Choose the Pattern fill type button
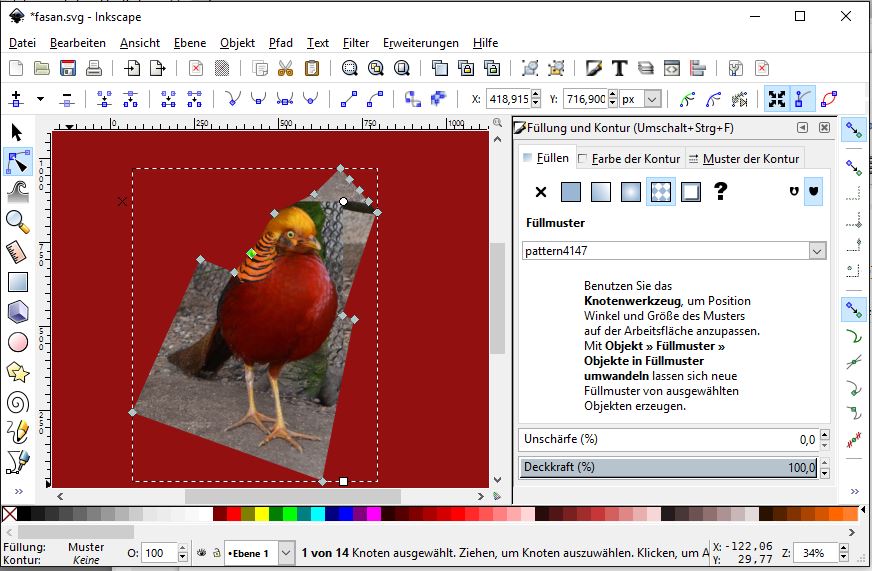Viewport: 872px width, 571px height. (660, 192)
